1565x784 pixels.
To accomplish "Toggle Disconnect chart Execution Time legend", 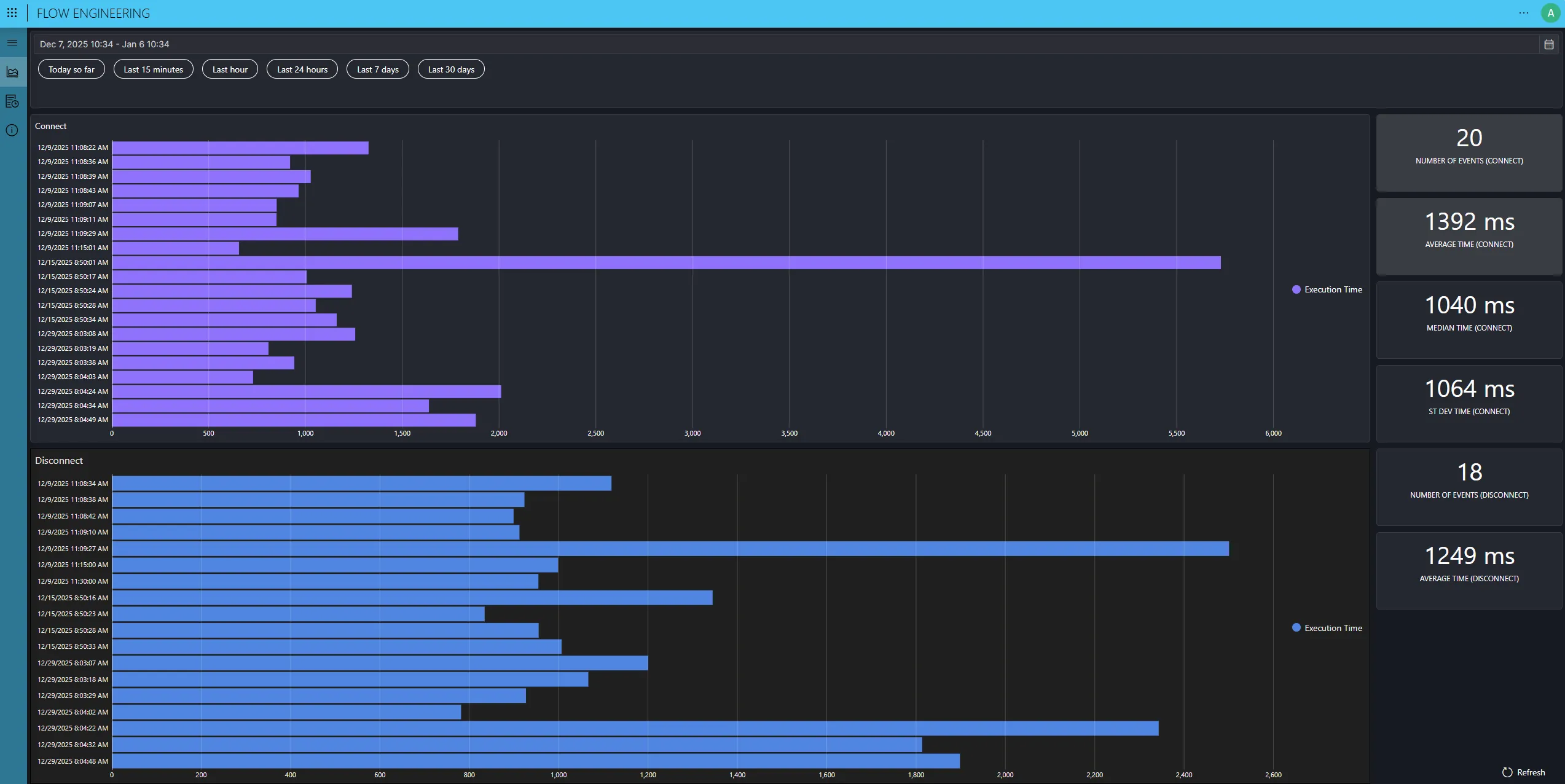I will (x=1327, y=628).
